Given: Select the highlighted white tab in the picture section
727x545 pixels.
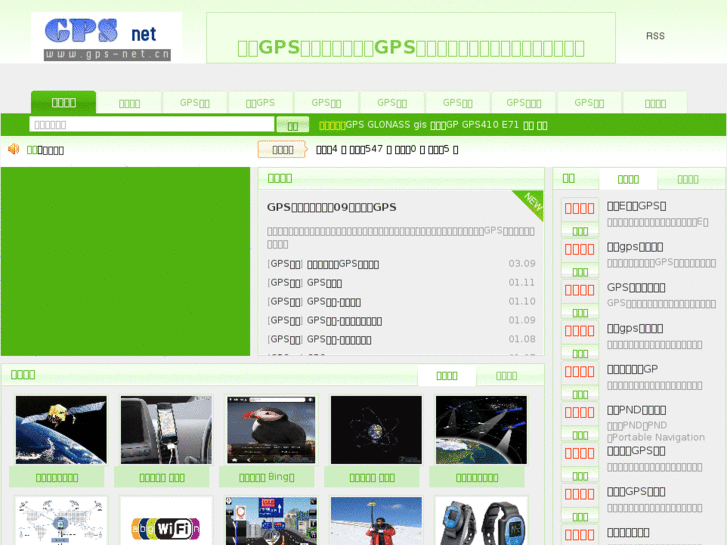Looking at the screenshot, I should pyautogui.click(x=447, y=376).
